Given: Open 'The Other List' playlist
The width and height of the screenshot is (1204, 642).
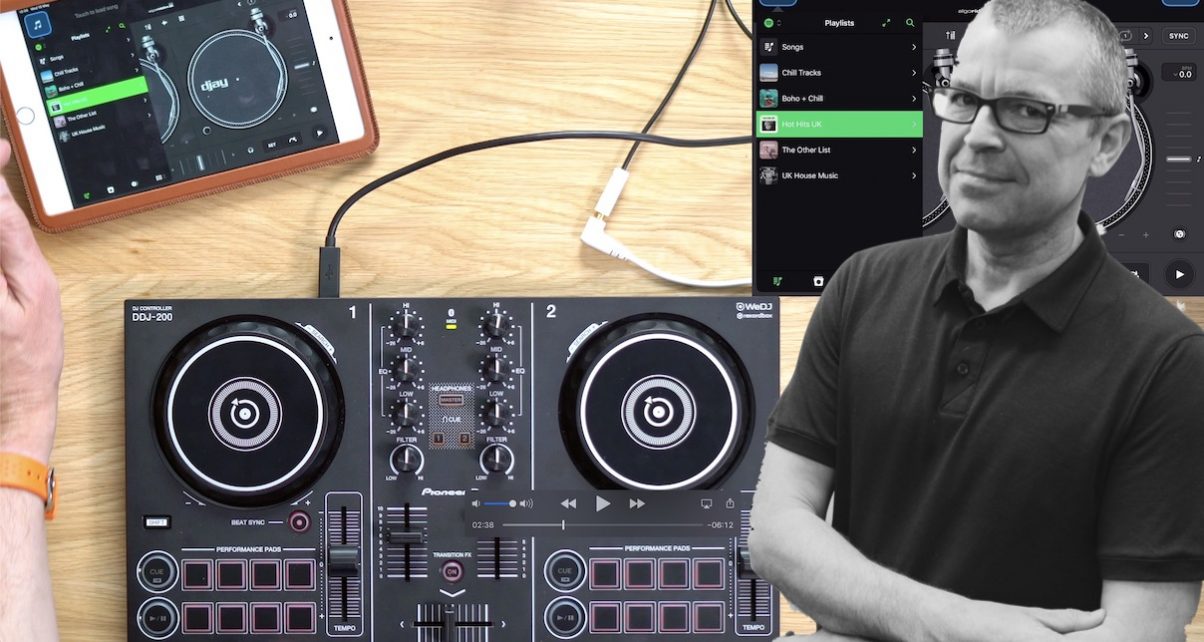Looking at the screenshot, I should point(838,150).
